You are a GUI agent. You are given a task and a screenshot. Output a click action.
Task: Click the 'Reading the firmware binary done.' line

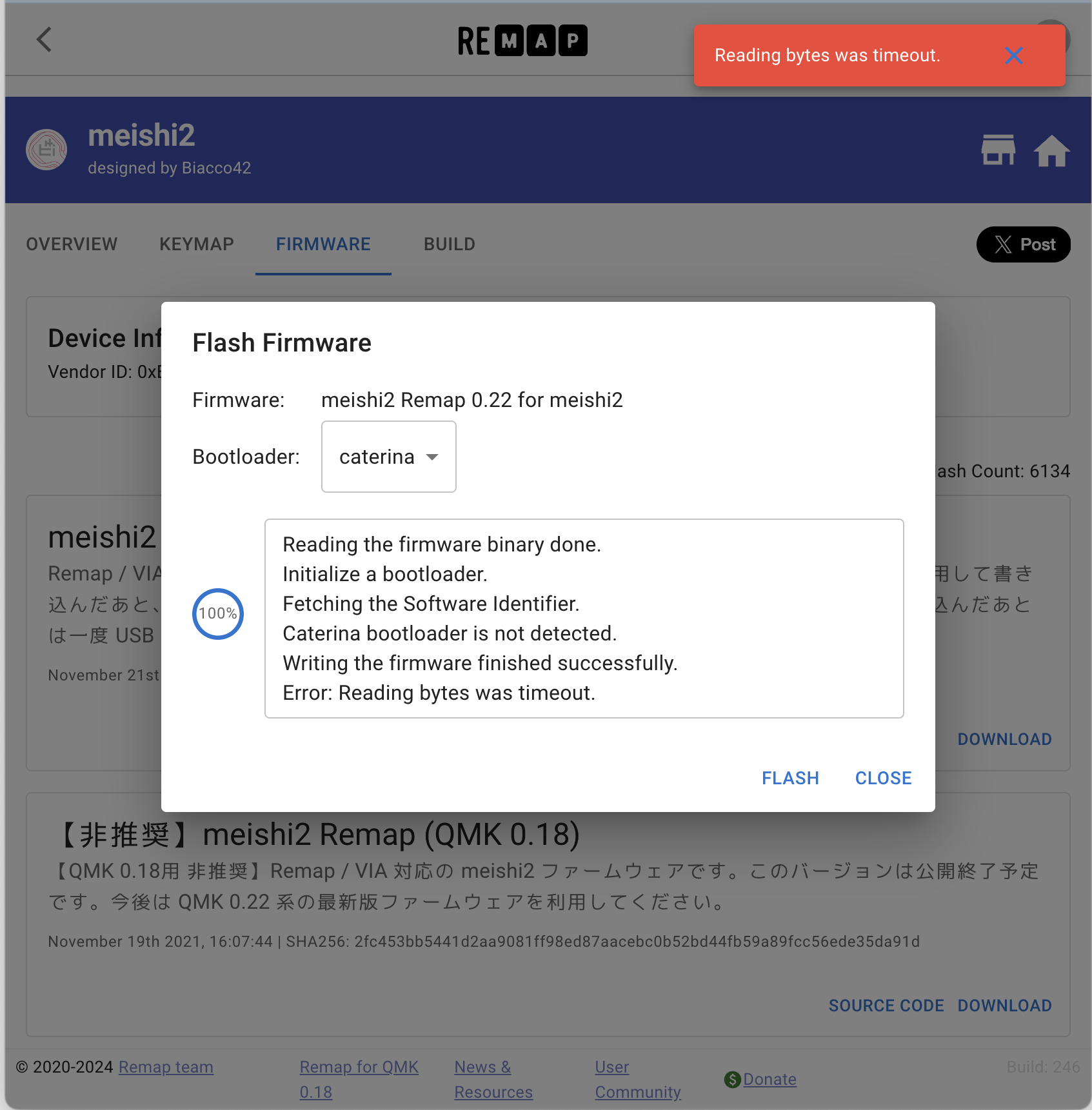point(442,544)
